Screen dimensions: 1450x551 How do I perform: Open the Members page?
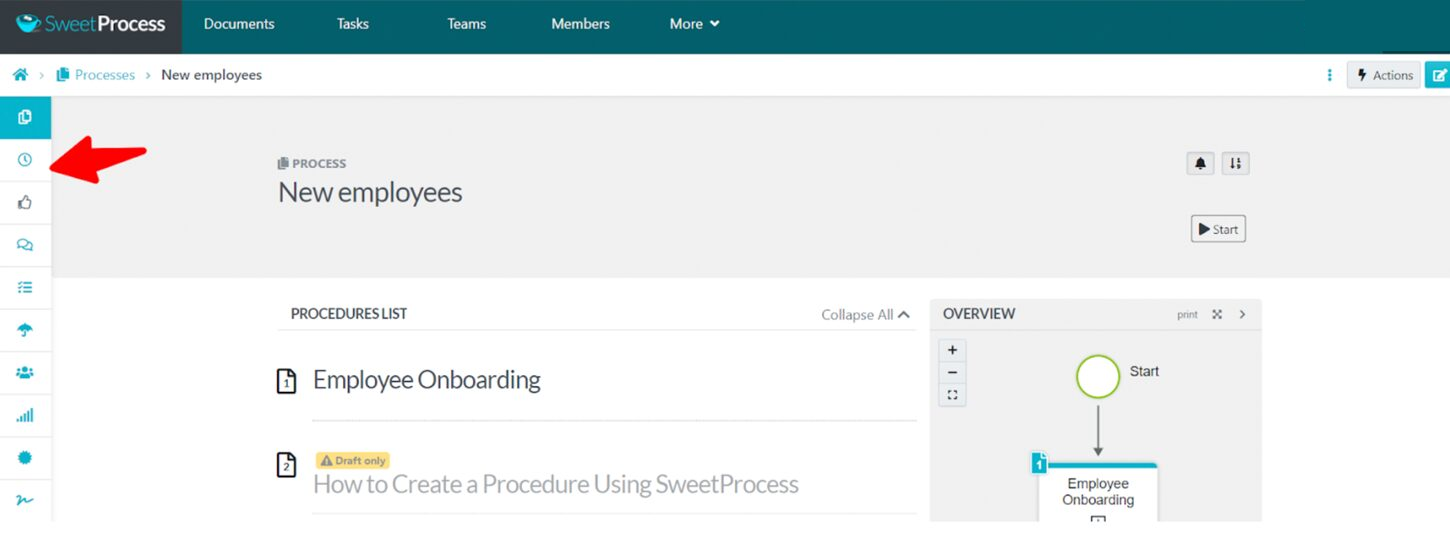[580, 24]
